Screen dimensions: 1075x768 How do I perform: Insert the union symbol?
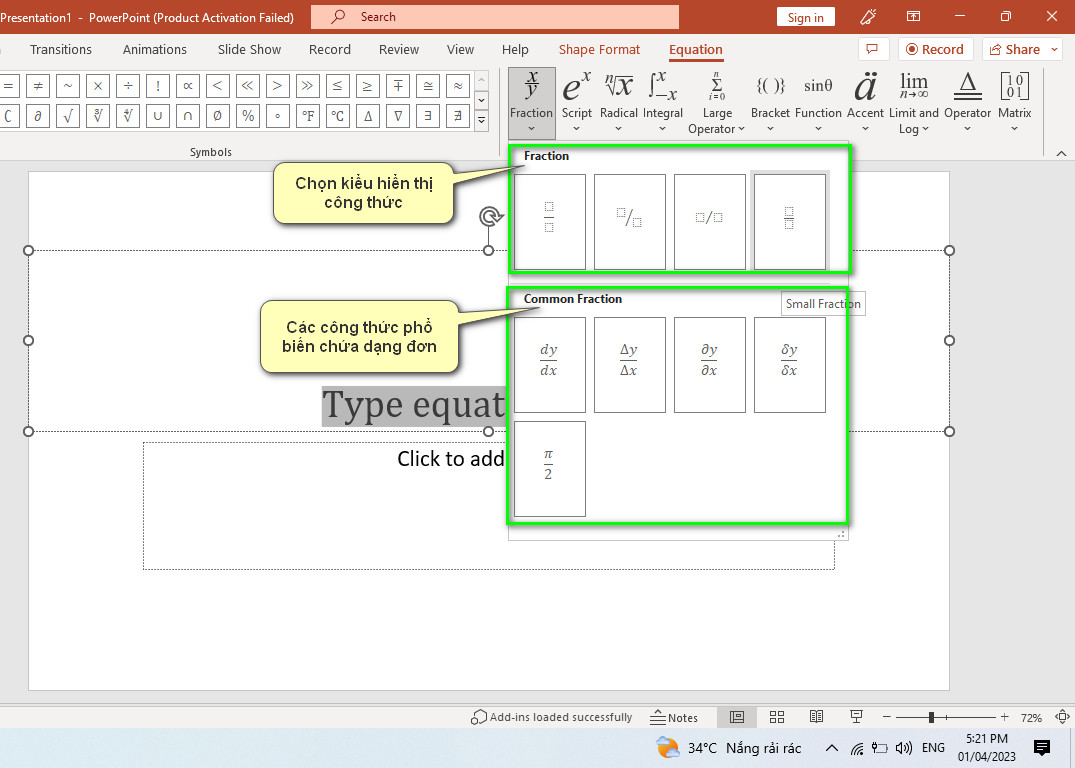pyautogui.click(x=158, y=116)
